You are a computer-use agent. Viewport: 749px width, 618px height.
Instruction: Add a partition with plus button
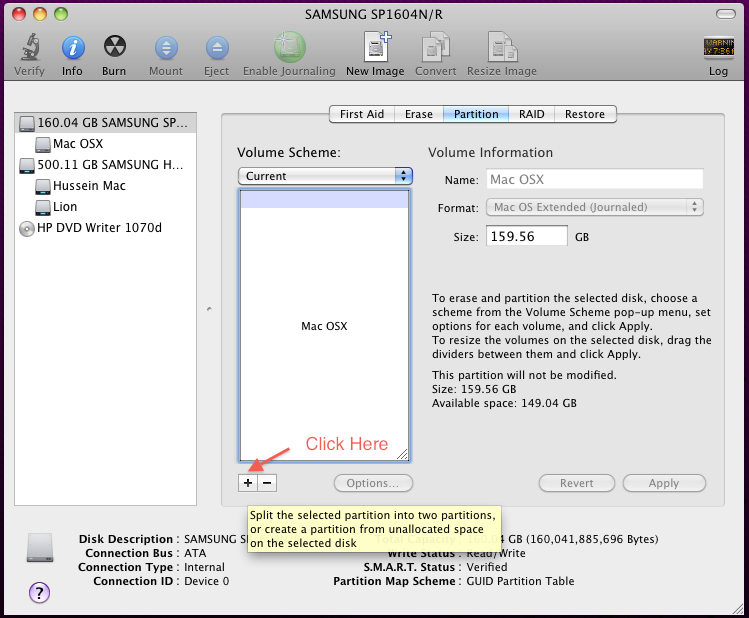248,483
